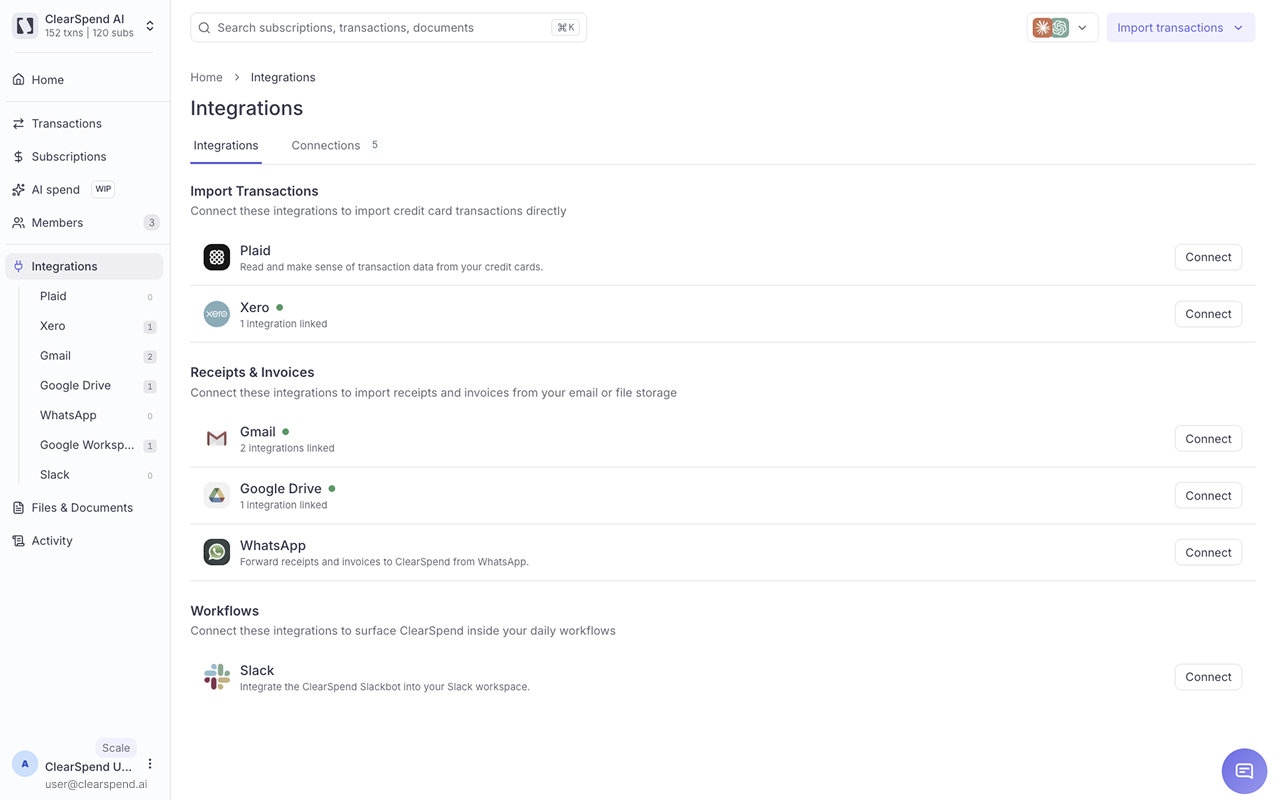Screen dimensions: 1280x800
Task: Connect the Xero integration
Action: 1208,314
